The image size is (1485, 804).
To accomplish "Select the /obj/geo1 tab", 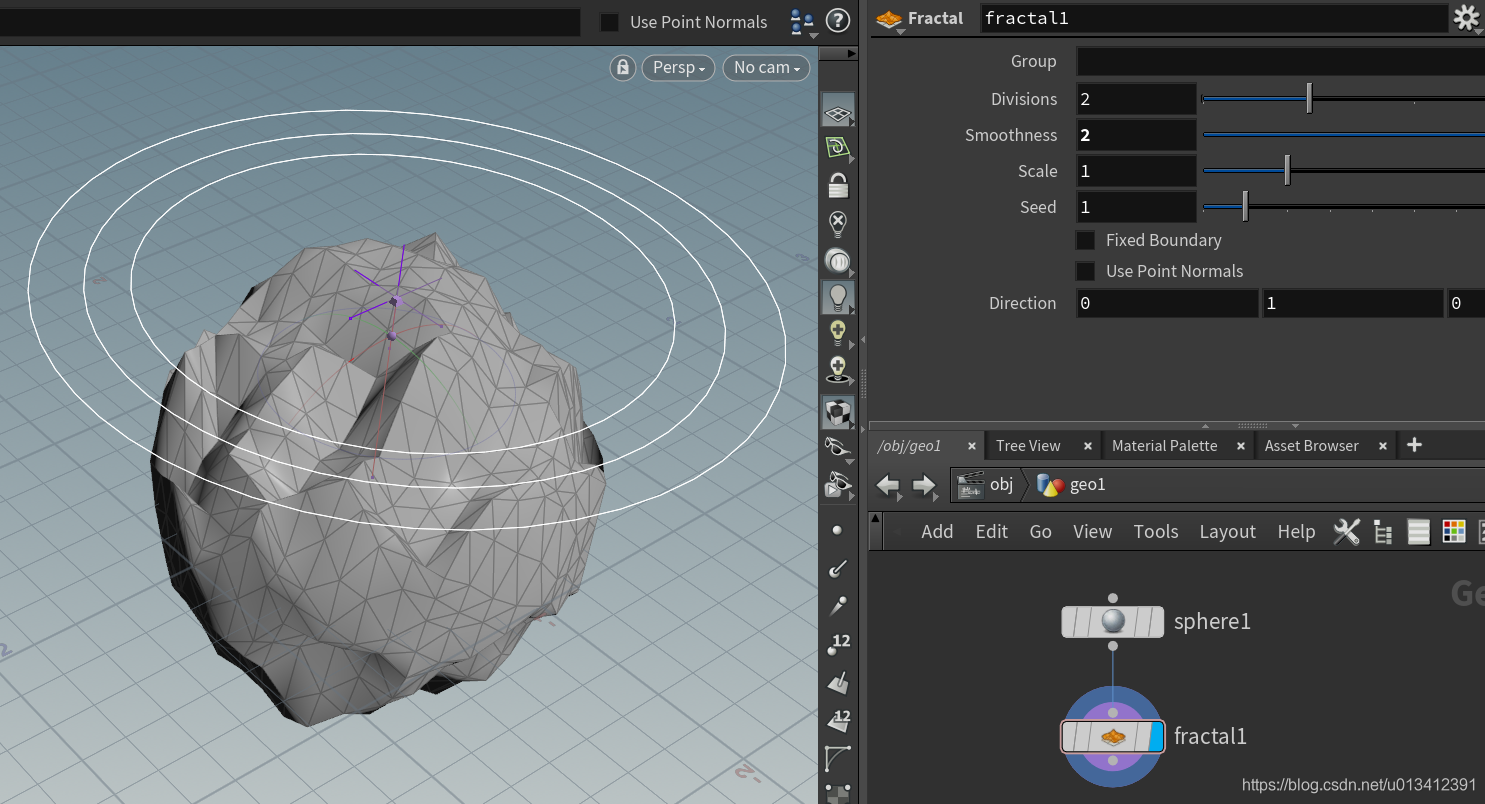I will pyautogui.click(x=909, y=446).
